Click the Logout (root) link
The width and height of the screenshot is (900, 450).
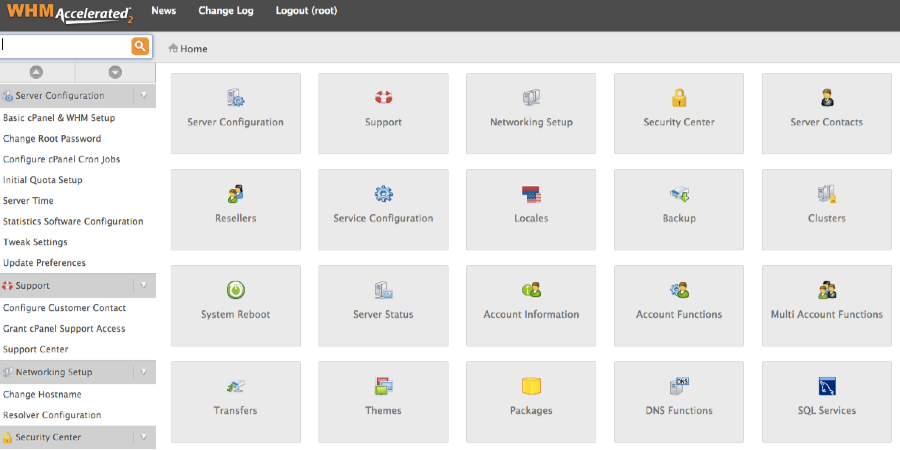point(307,11)
